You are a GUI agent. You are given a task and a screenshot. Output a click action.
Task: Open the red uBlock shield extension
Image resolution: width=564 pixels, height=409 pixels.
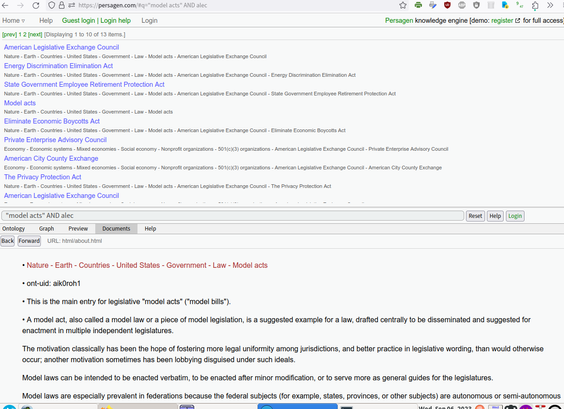pos(447,5)
